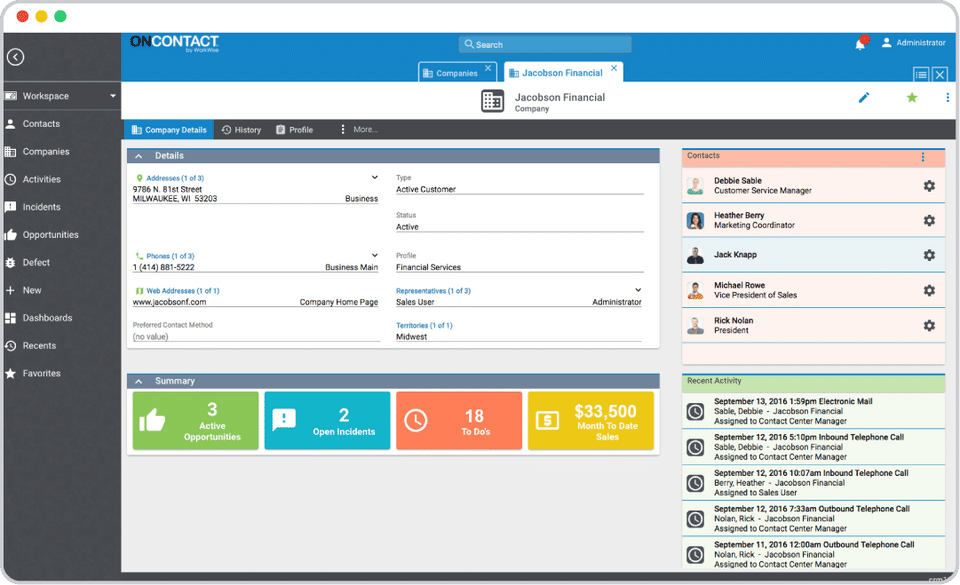Mark Jacobson Financial as favorite with star
This screenshot has height=585, width=960.
point(911,97)
